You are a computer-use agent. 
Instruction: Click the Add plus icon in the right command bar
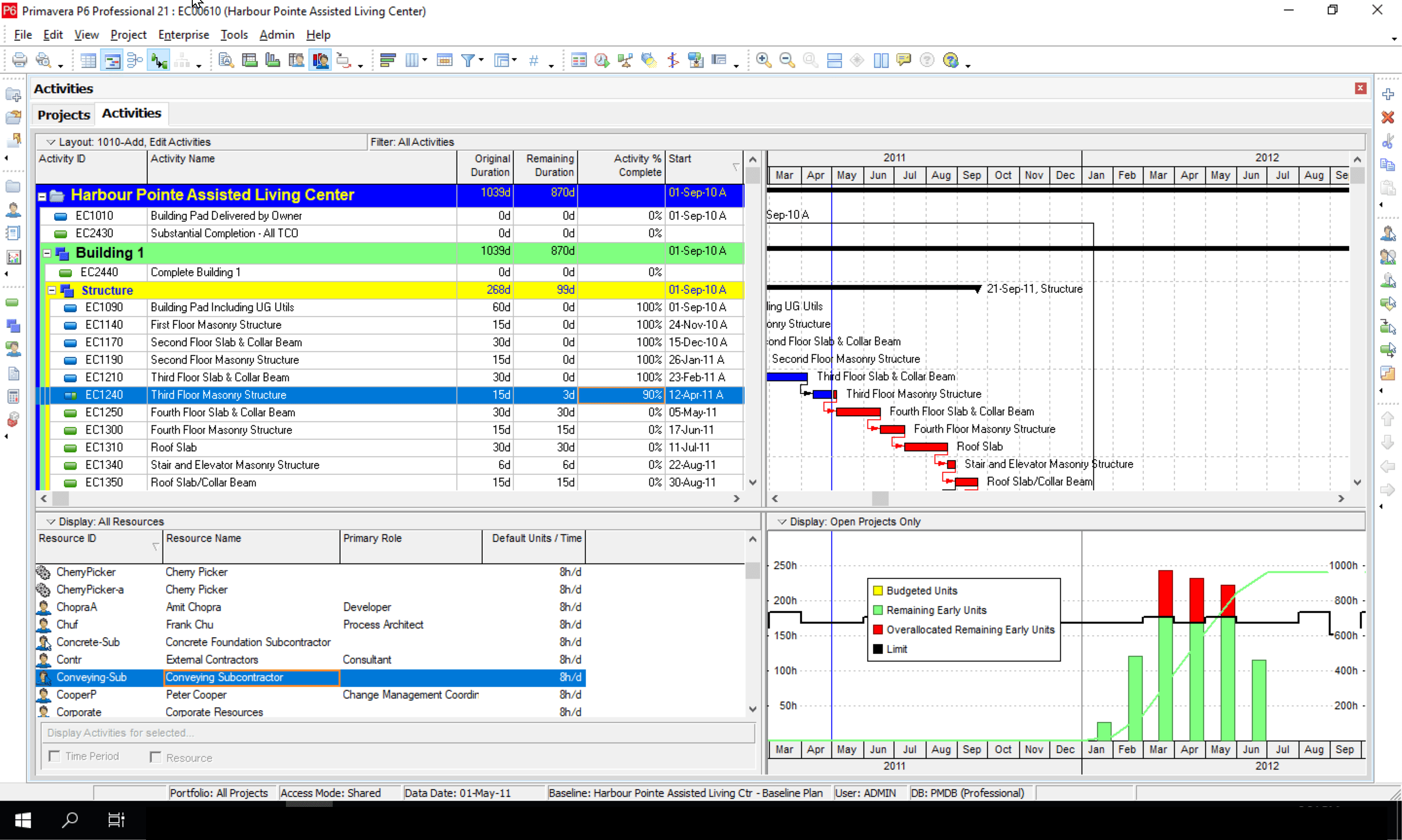(x=1388, y=94)
